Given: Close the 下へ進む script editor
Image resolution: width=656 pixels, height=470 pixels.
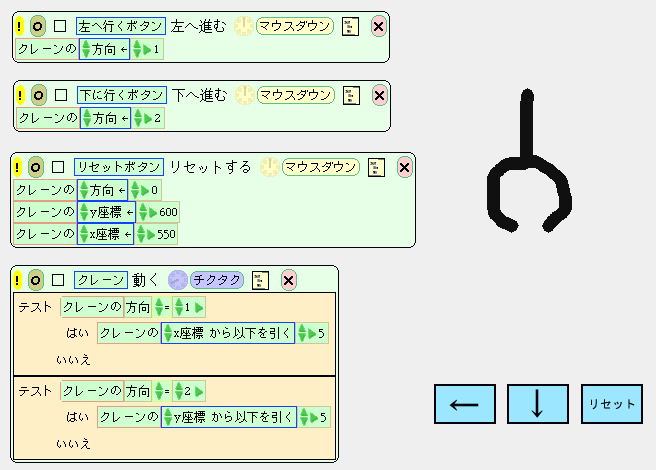Looking at the screenshot, I should 379,95.
